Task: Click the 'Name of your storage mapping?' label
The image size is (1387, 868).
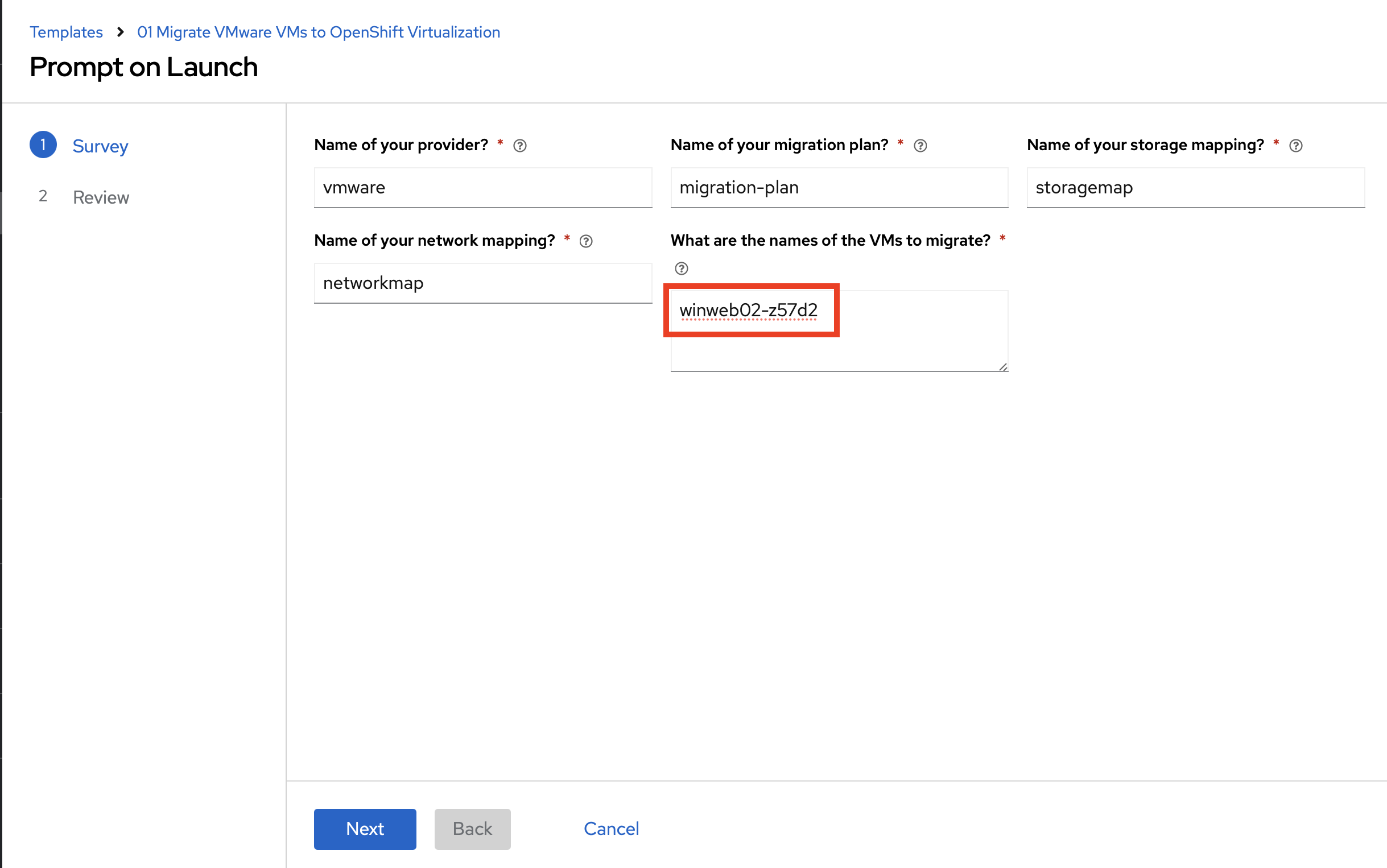Action: click(1145, 144)
